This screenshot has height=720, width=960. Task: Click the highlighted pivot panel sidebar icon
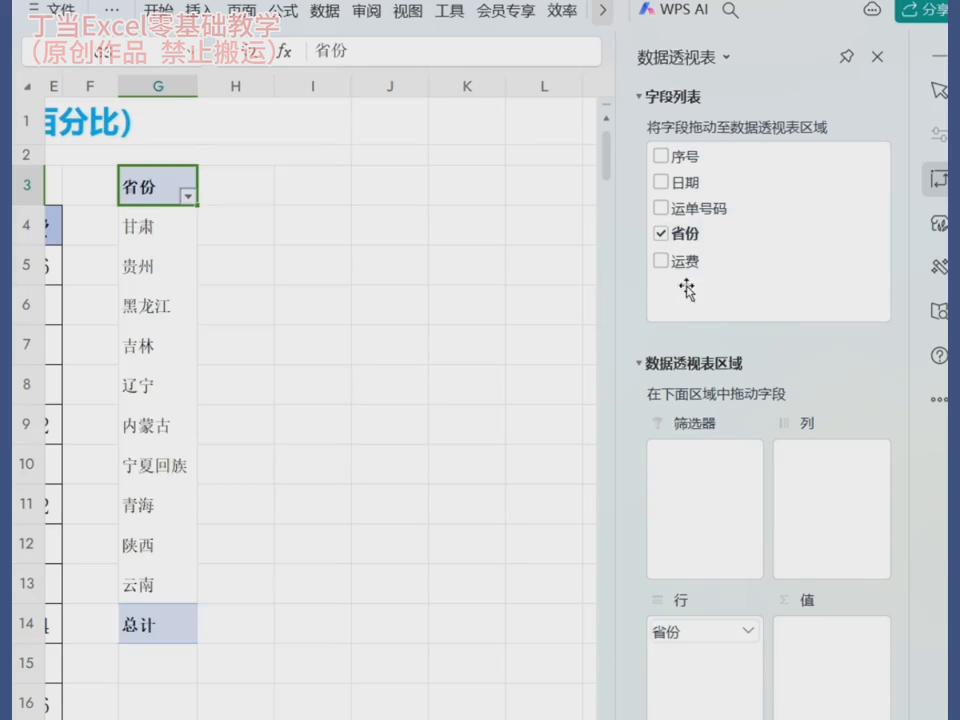click(x=937, y=180)
